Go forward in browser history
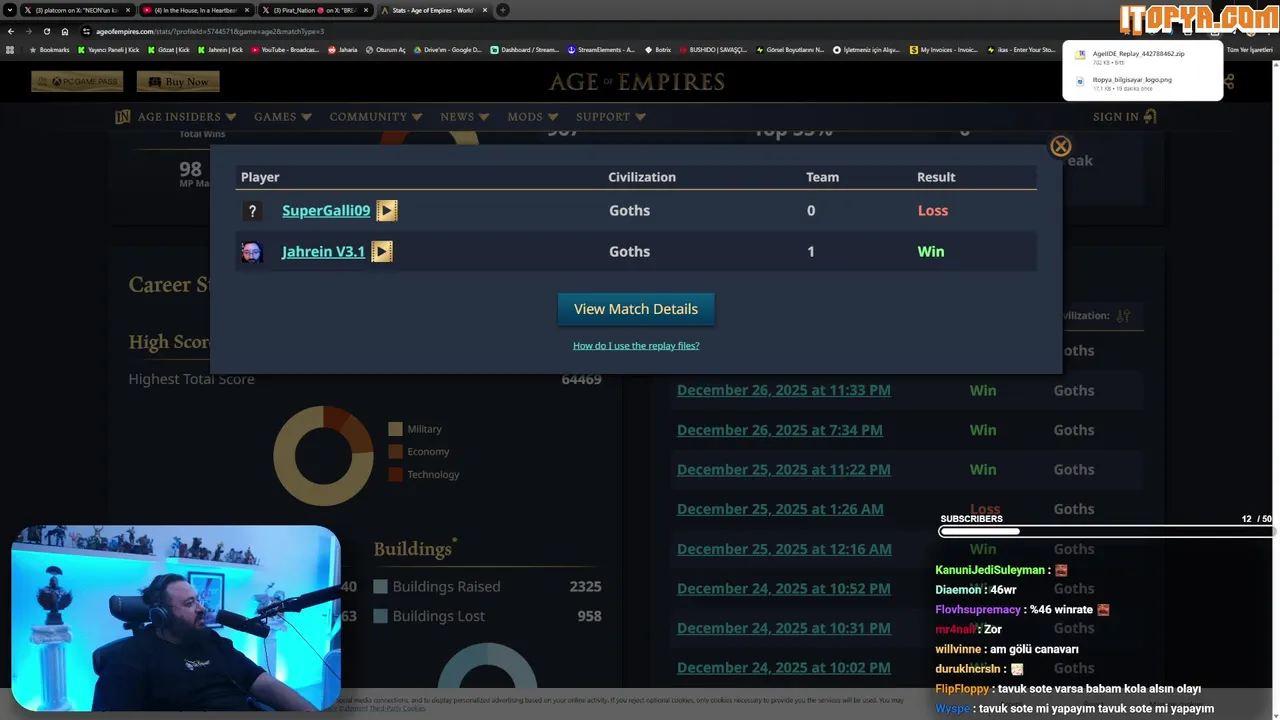 point(28,31)
